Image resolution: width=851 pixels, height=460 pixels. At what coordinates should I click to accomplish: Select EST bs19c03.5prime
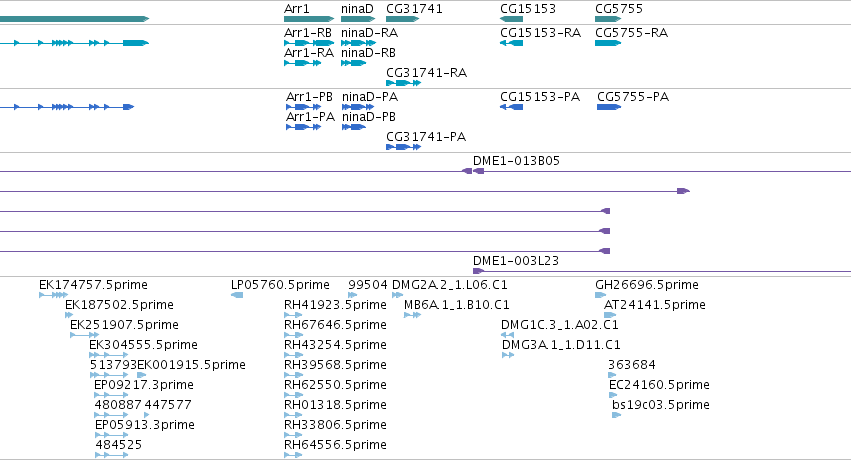click(x=661, y=406)
